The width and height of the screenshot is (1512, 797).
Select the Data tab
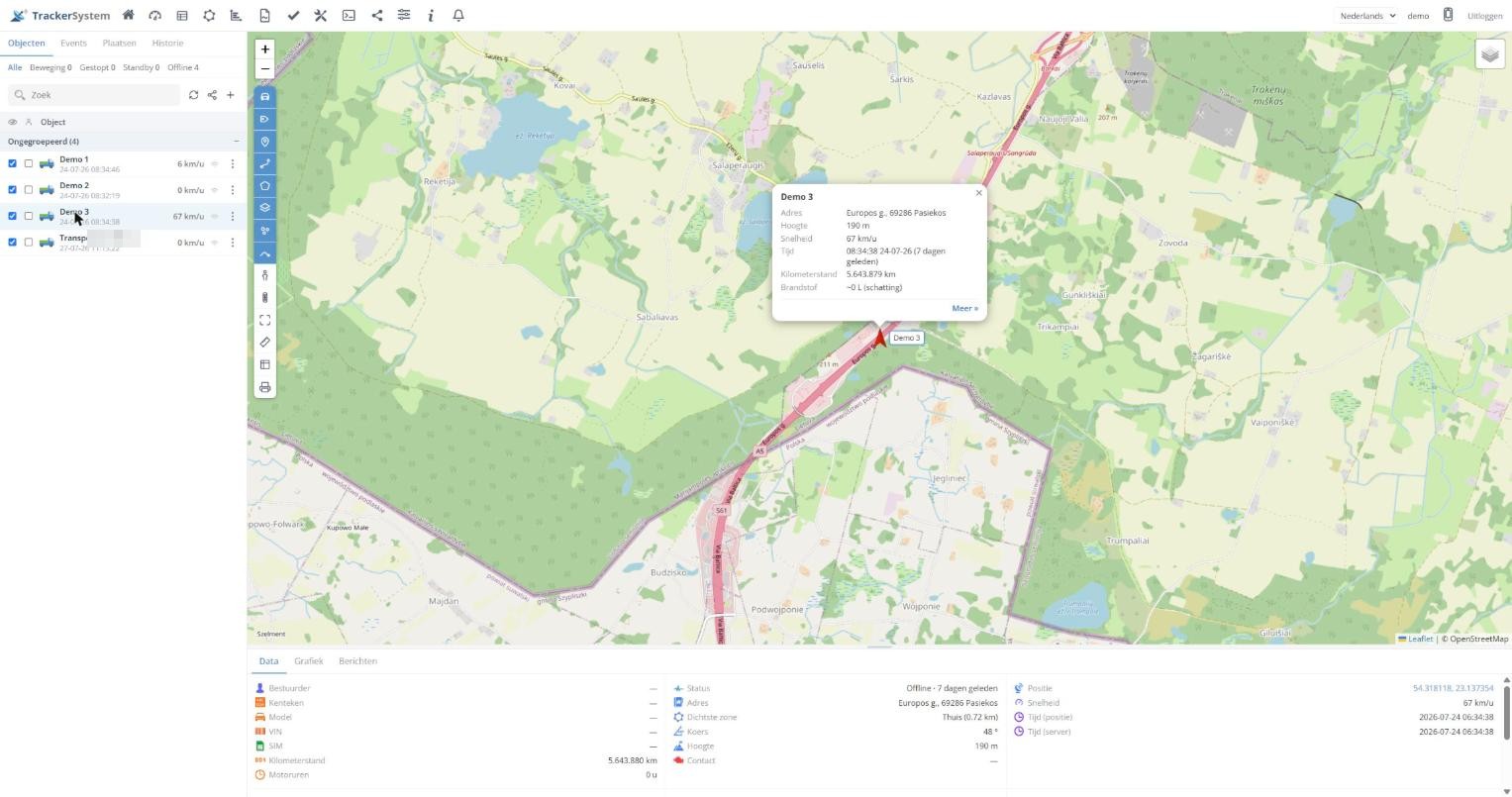pos(268,660)
